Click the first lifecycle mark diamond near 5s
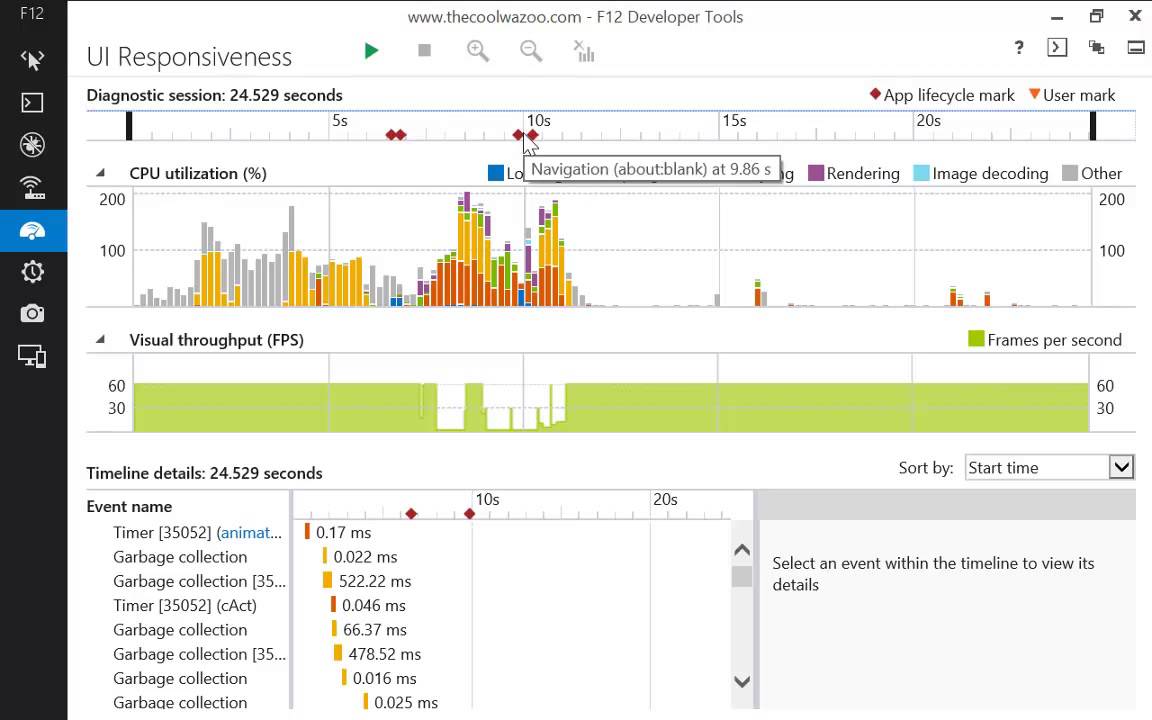The height and width of the screenshot is (720, 1152). [391, 135]
